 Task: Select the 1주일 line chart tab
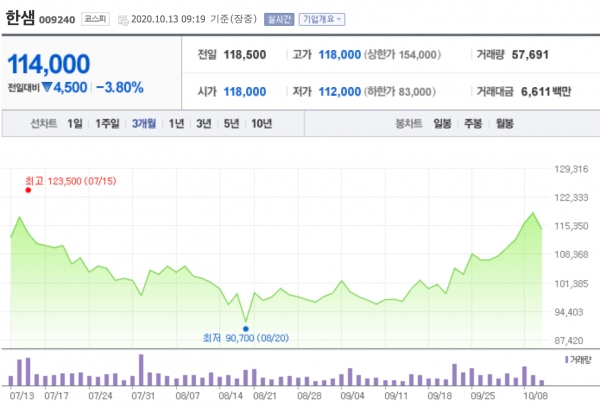pyautogui.click(x=107, y=124)
